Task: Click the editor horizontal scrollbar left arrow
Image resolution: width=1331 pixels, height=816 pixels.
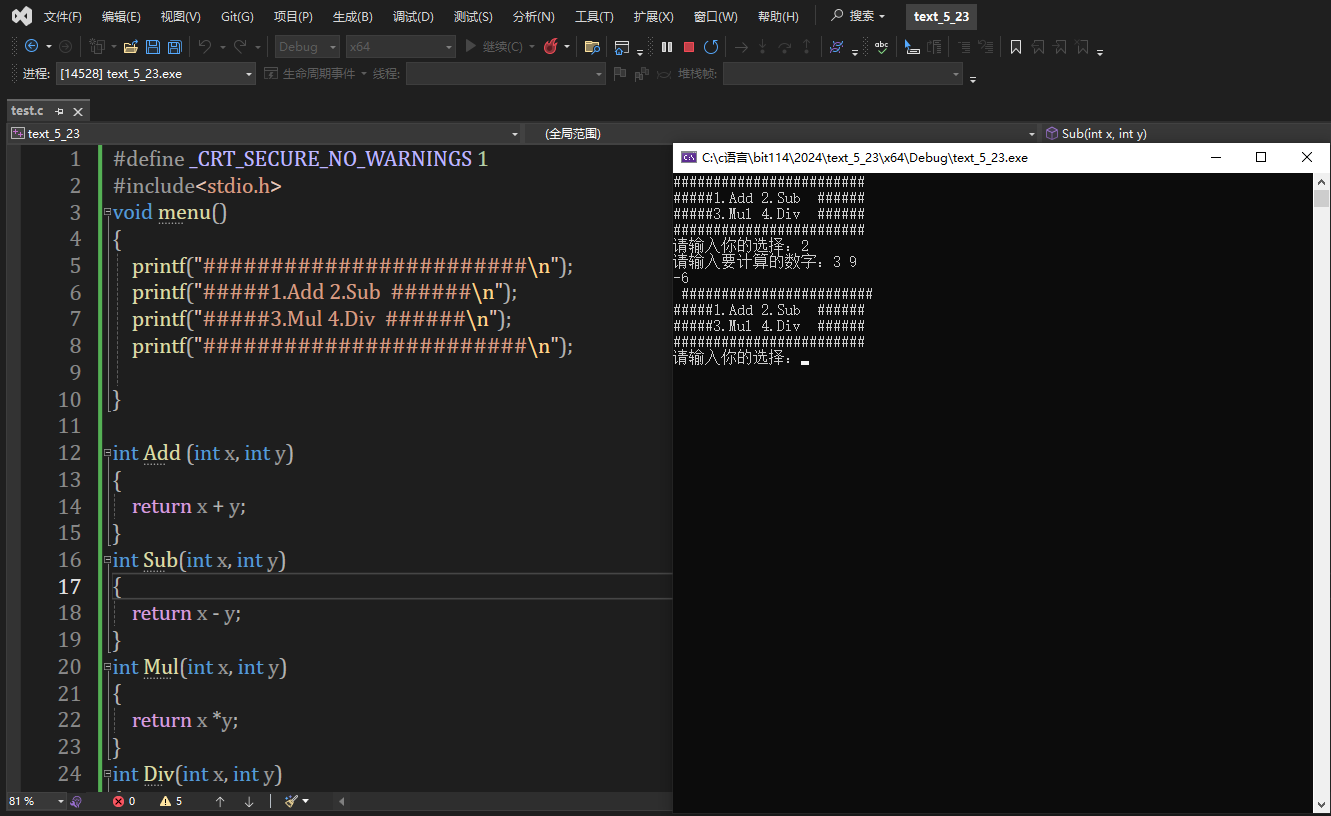Action: tap(341, 801)
